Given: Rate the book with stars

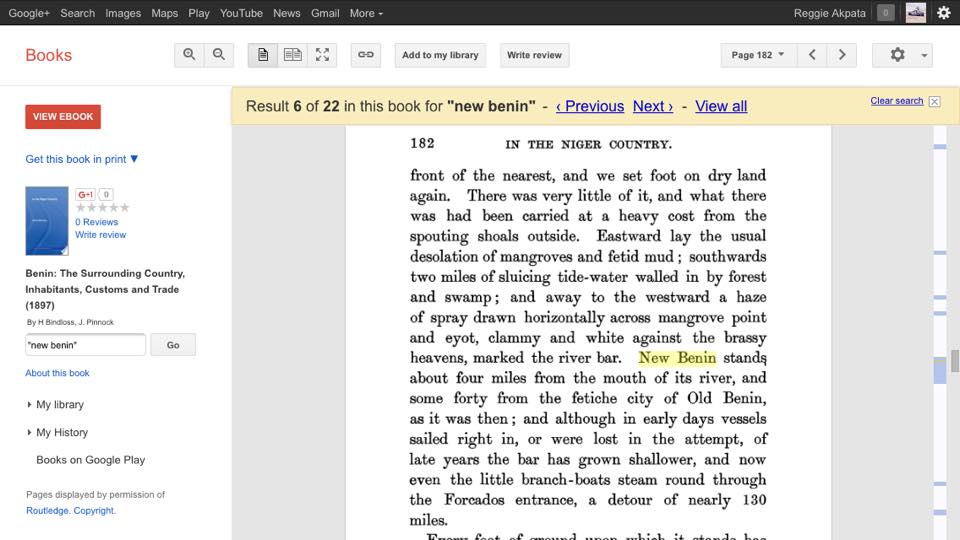Looking at the screenshot, I should coord(102,208).
